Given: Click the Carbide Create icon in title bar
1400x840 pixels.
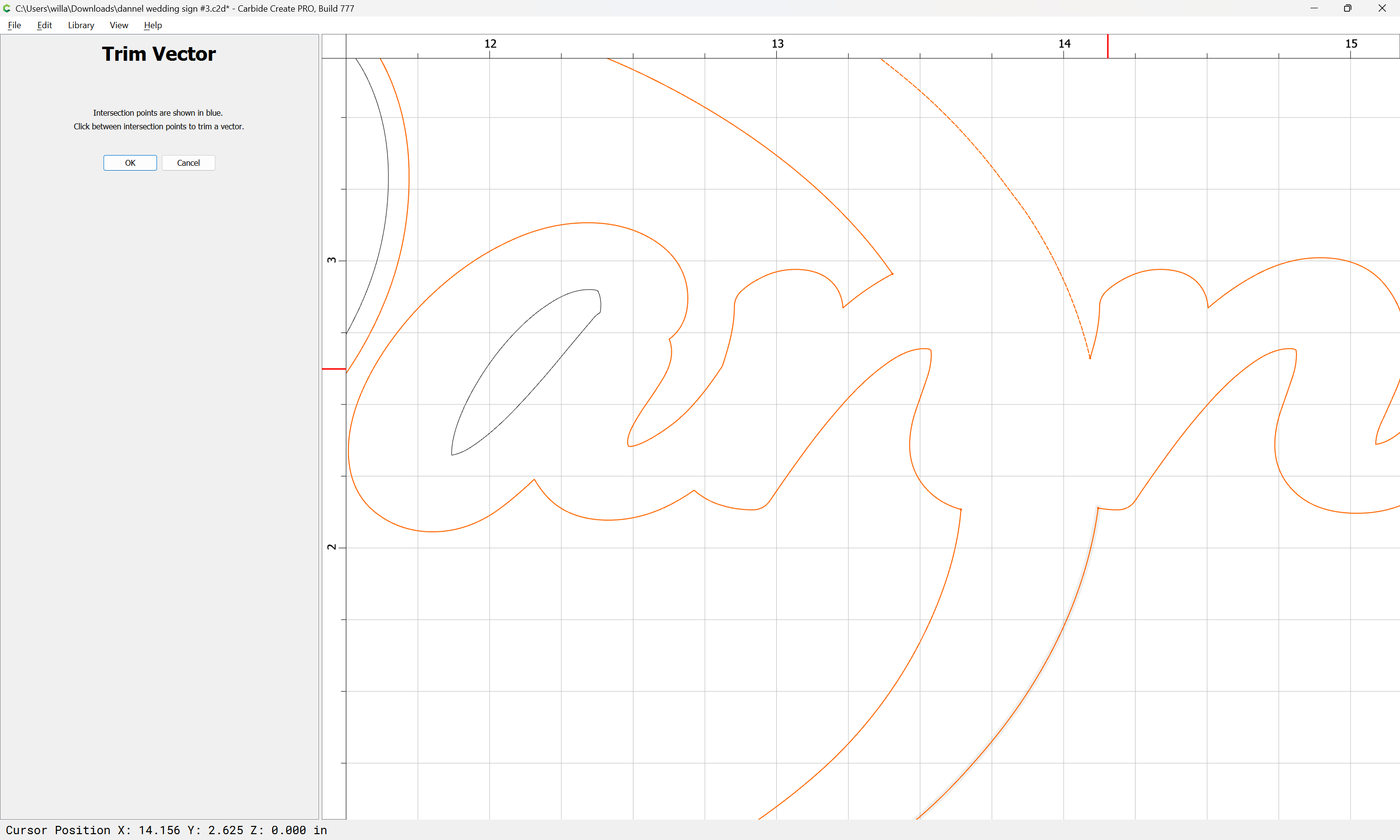Looking at the screenshot, I should click(7, 8).
